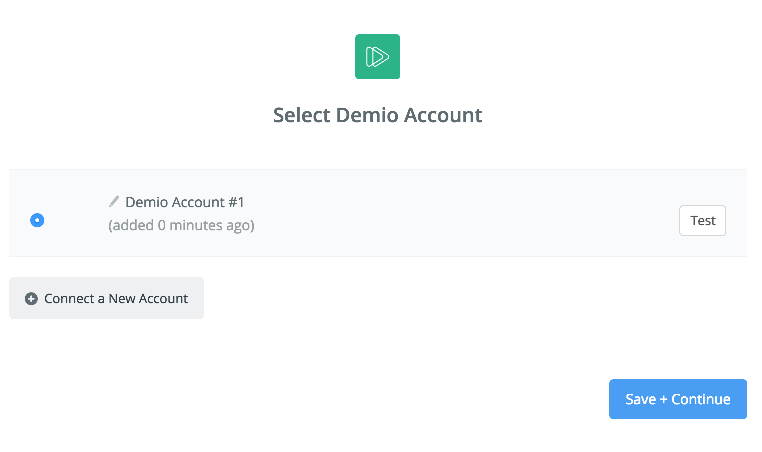The height and width of the screenshot is (452, 762).
Task: Click Save + Continue
Action: point(677,399)
